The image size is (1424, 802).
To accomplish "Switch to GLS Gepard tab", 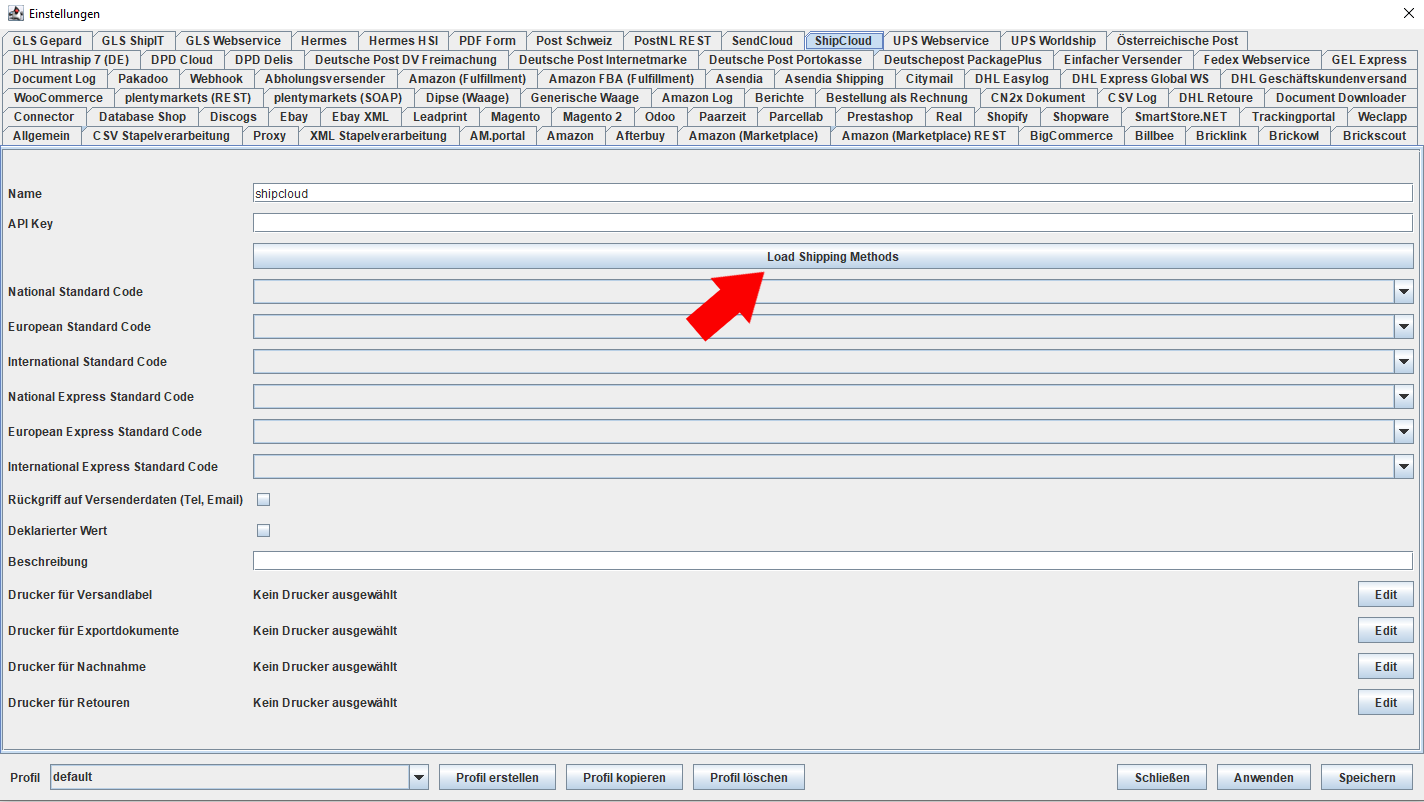I will coord(47,41).
